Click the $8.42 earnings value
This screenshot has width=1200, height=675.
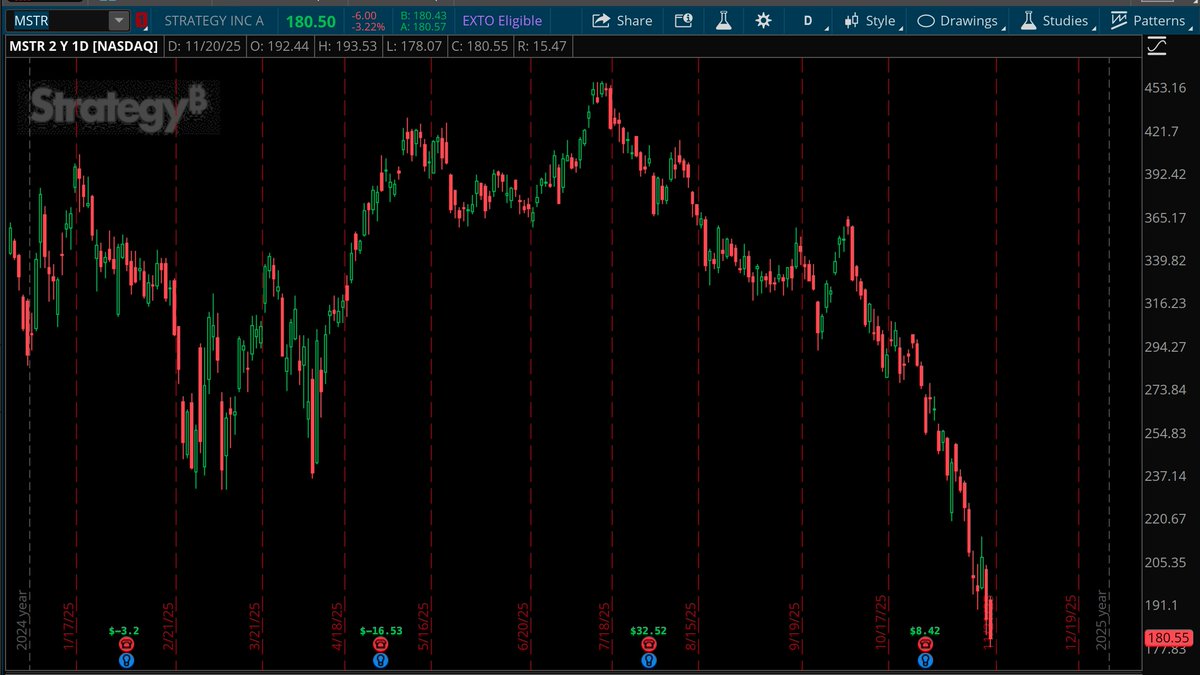[x=925, y=631]
